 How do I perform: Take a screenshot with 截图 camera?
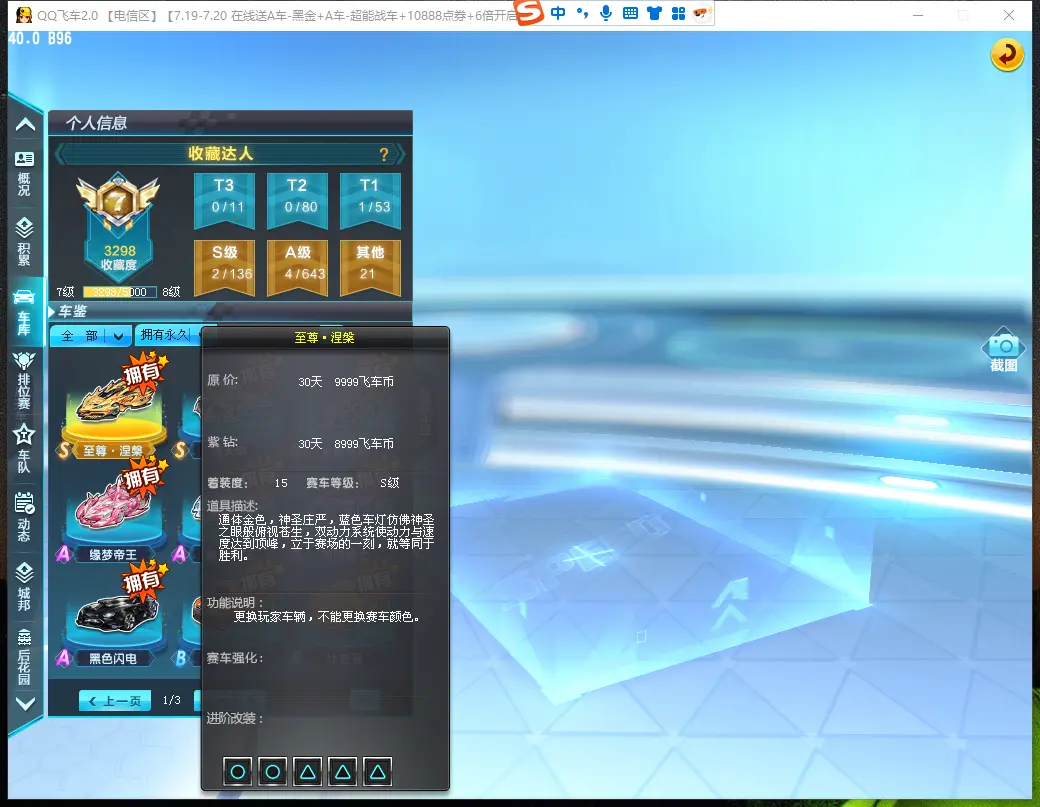pyautogui.click(x=1004, y=349)
